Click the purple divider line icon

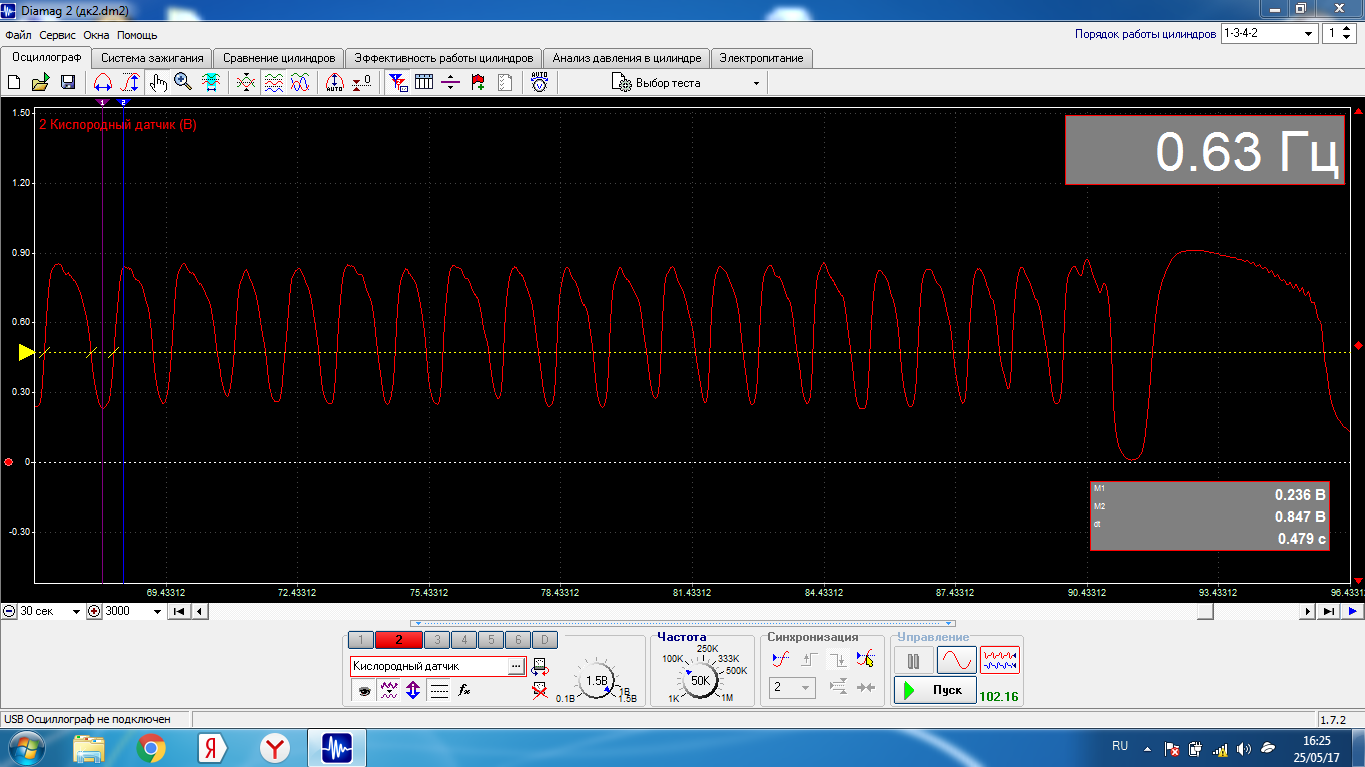coord(451,83)
